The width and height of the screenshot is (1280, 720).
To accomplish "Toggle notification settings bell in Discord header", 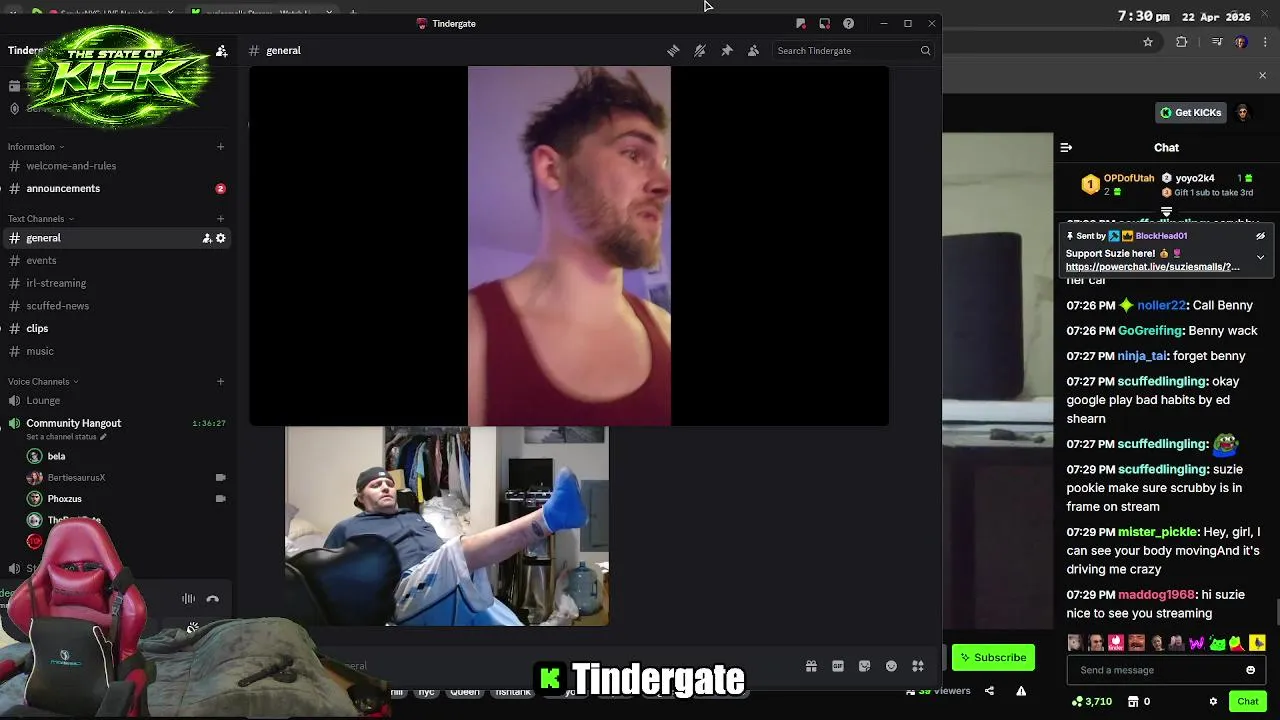I will pos(700,51).
